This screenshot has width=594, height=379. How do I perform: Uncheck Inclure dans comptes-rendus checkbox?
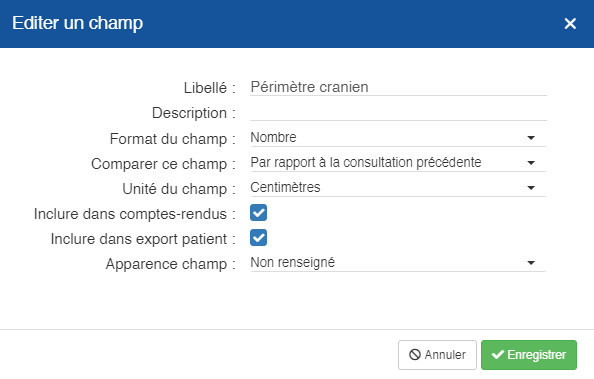(258, 213)
